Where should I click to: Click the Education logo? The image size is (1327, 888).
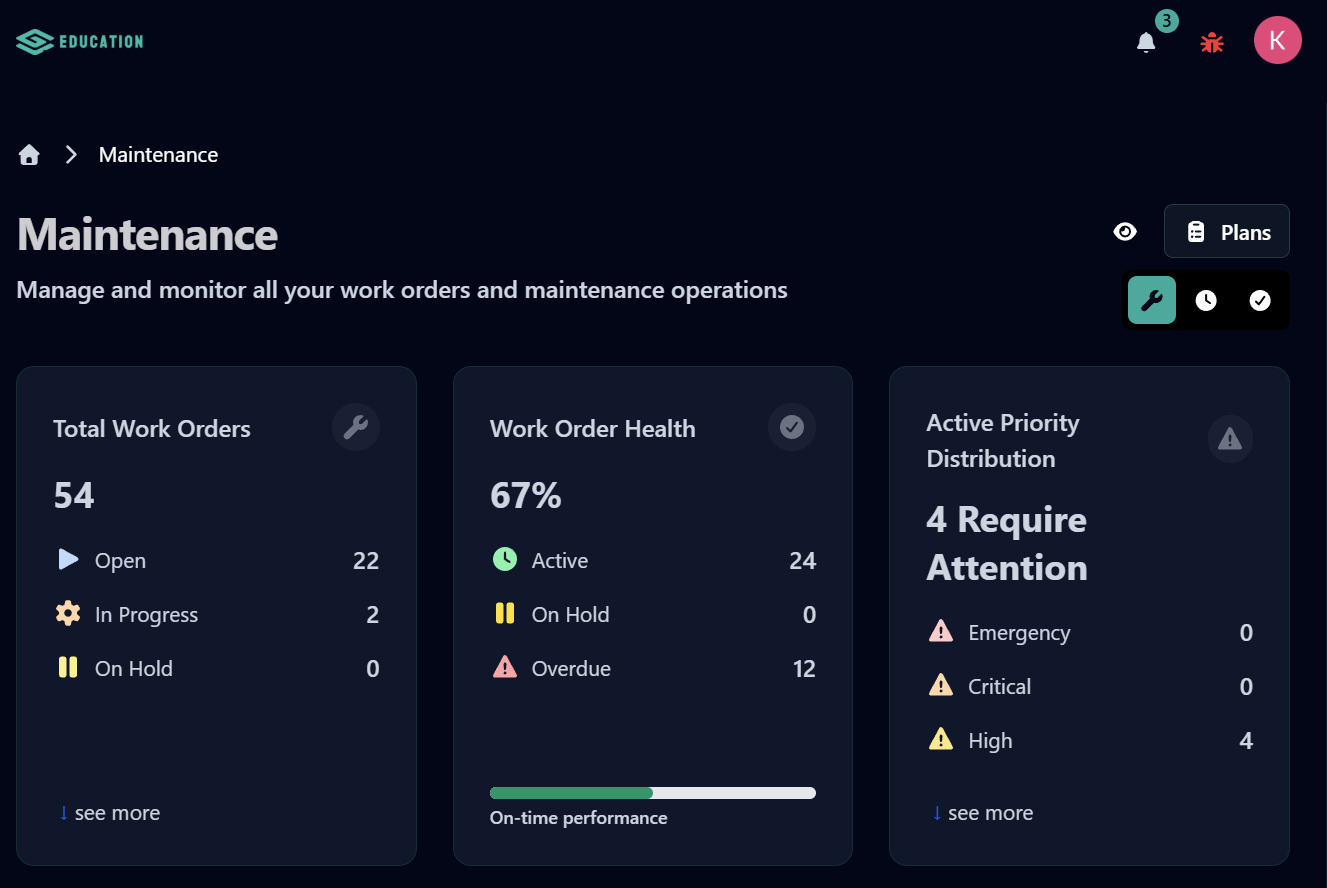[x=80, y=41]
